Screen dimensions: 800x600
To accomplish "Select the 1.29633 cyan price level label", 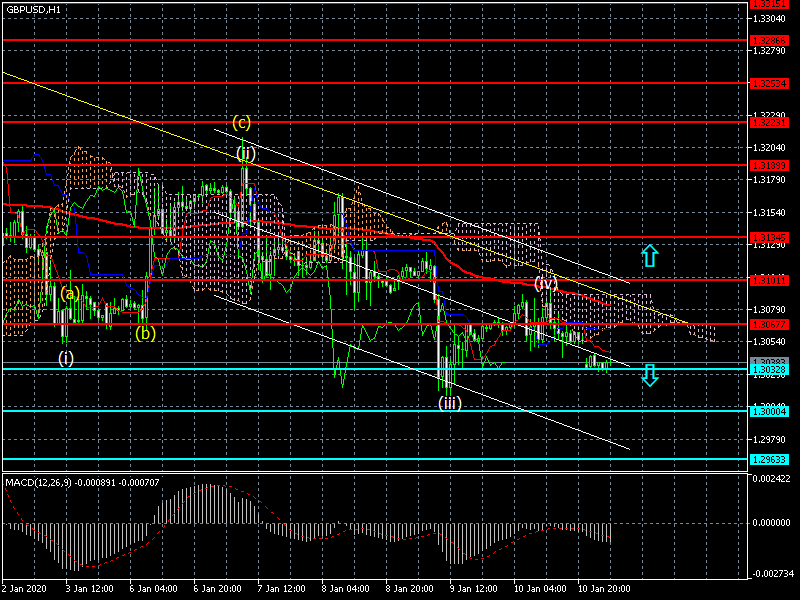I will tap(769, 460).
